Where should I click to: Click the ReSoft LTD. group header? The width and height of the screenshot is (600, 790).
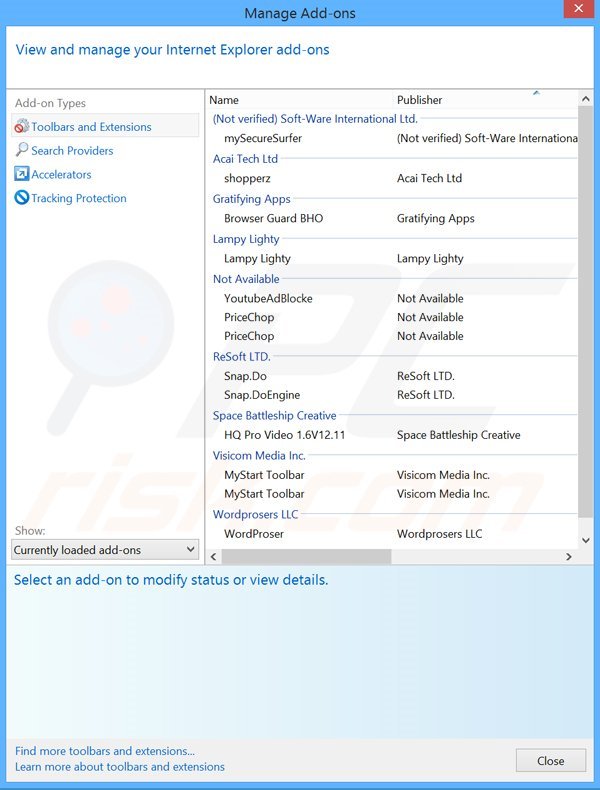pos(242,356)
